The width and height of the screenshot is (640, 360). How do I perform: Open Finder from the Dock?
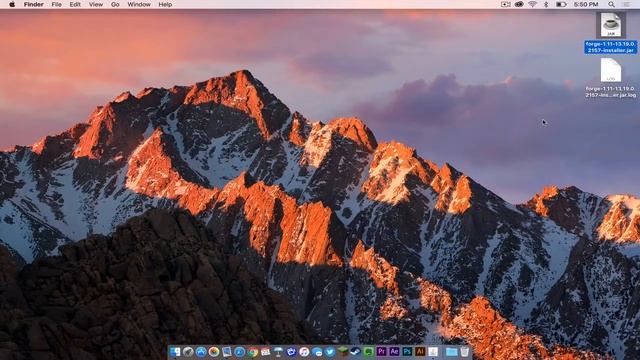click(176, 351)
